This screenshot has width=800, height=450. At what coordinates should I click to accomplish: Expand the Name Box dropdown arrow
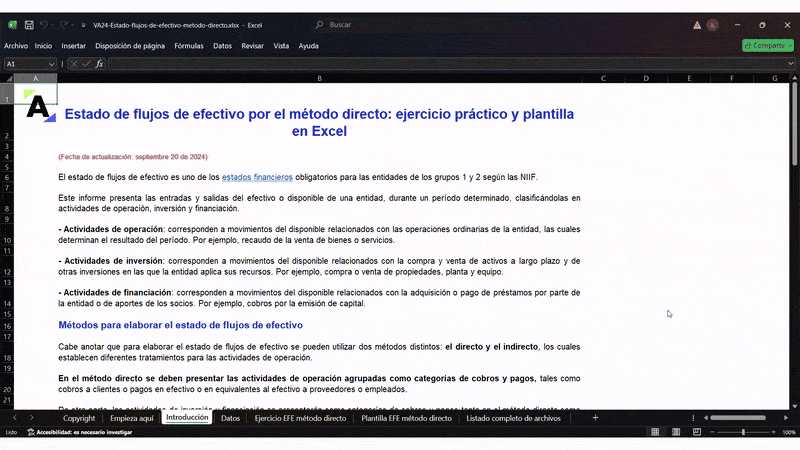tap(52, 63)
